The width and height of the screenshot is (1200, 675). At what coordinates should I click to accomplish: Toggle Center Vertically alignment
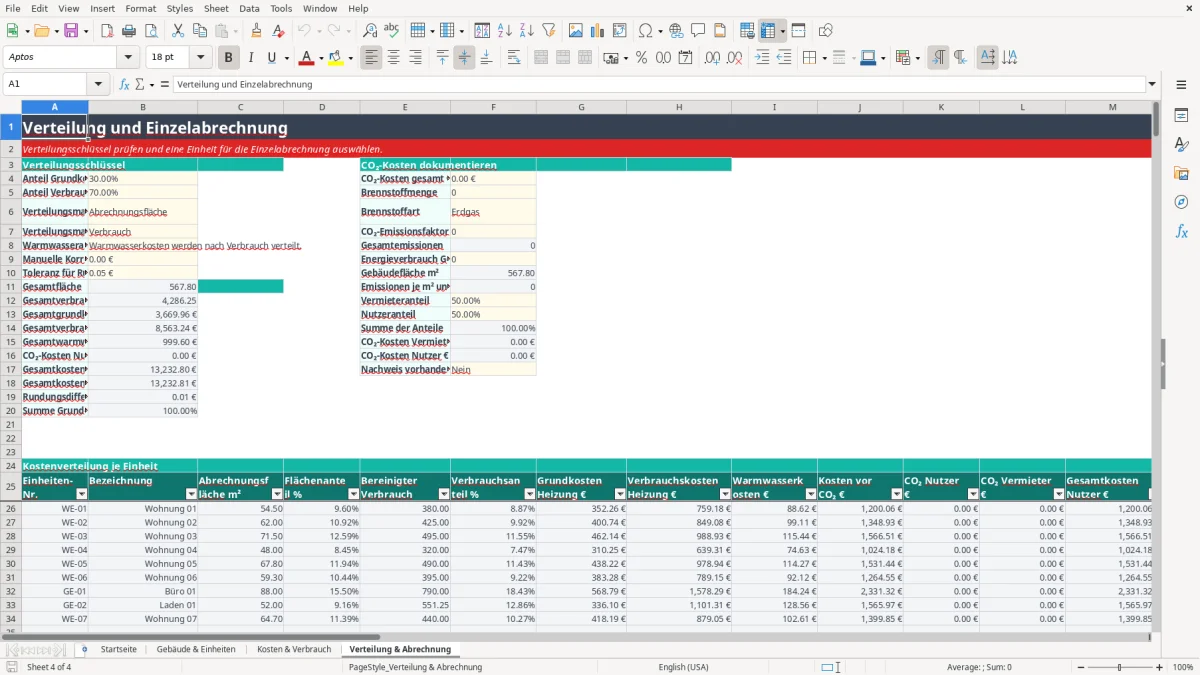[464, 58]
